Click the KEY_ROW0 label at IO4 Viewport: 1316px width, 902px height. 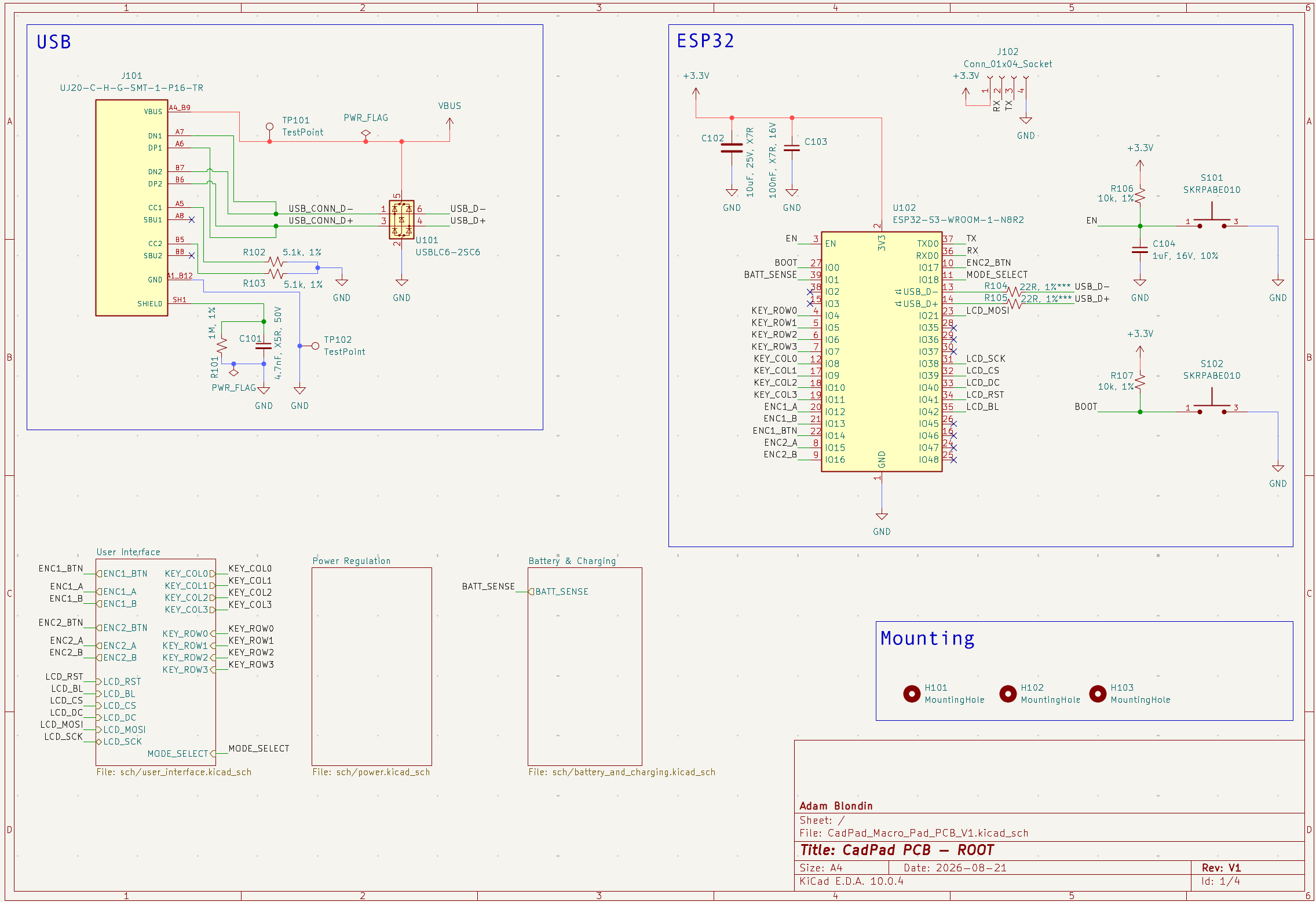click(774, 310)
